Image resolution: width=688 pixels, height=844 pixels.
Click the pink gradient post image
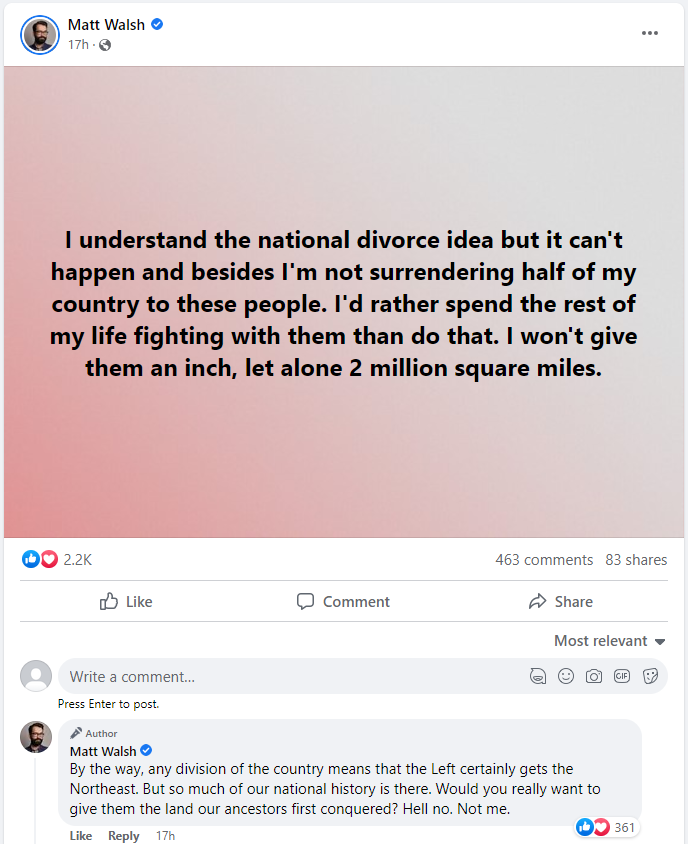[344, 300]
